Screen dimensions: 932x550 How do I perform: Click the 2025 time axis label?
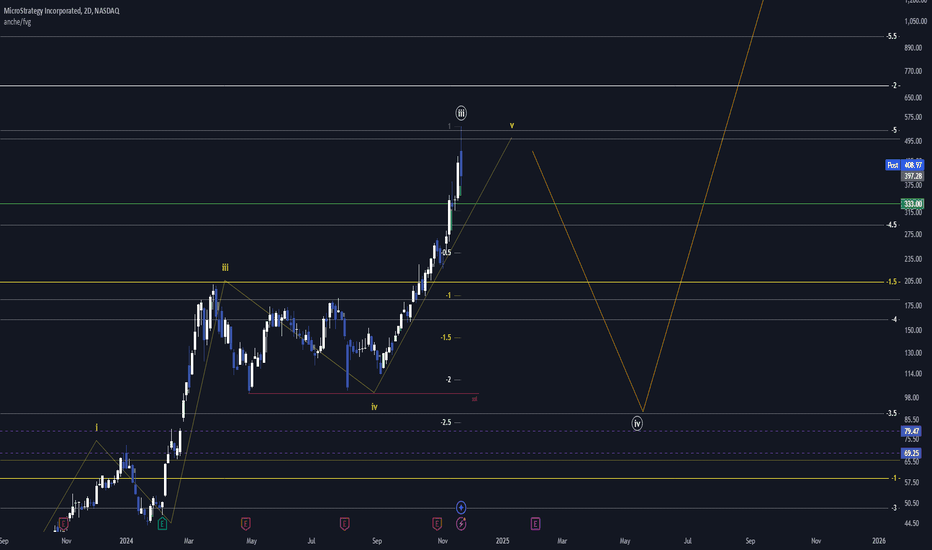[x=502, y=541]
